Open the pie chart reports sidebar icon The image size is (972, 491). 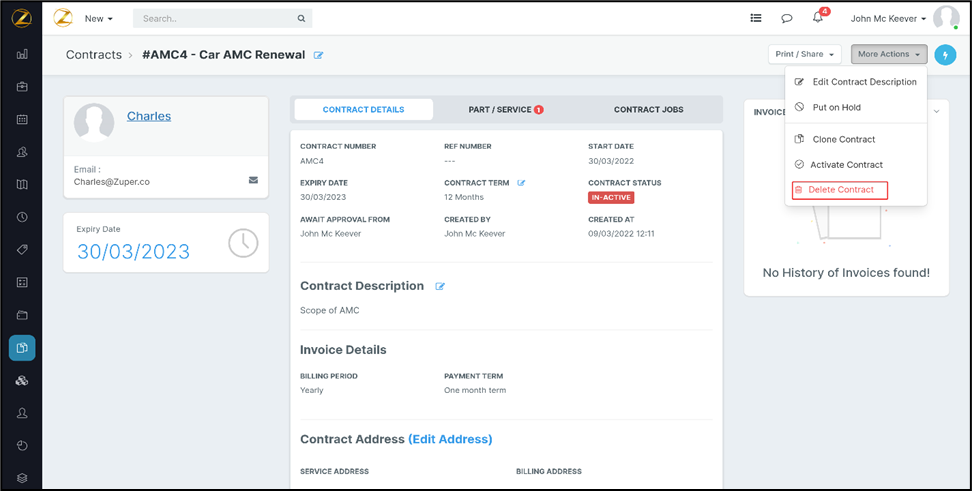(22, 446)
